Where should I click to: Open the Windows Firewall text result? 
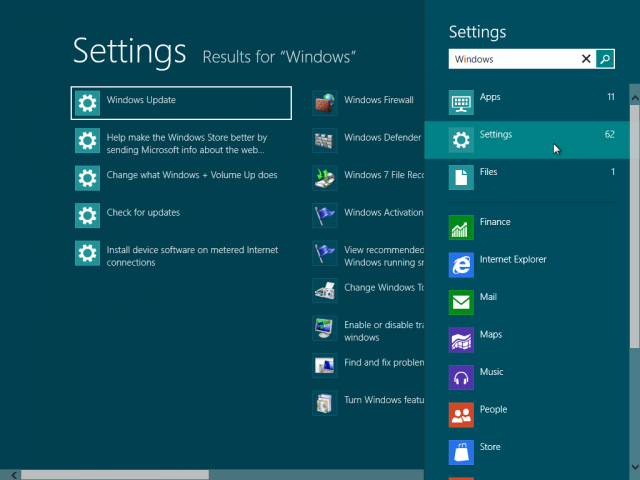(379, 100)
